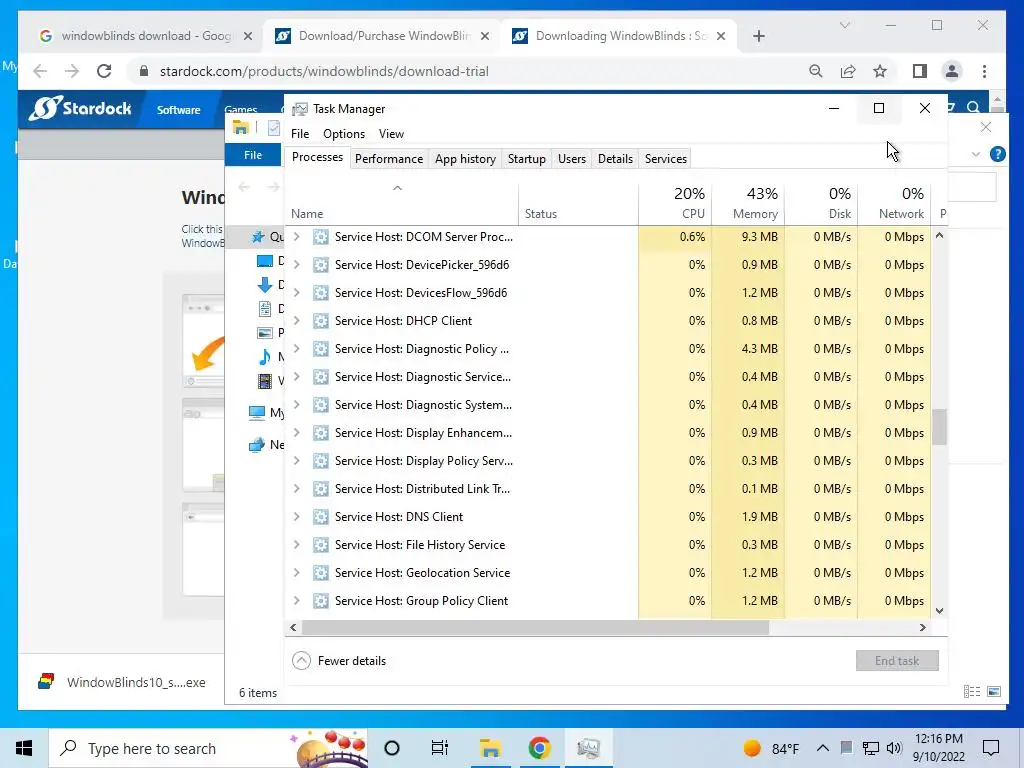Image resolution: width=1024 pixels, height=768 pixels.
Task: Click Software in Stardock navigation
Action: coord(178,110)
